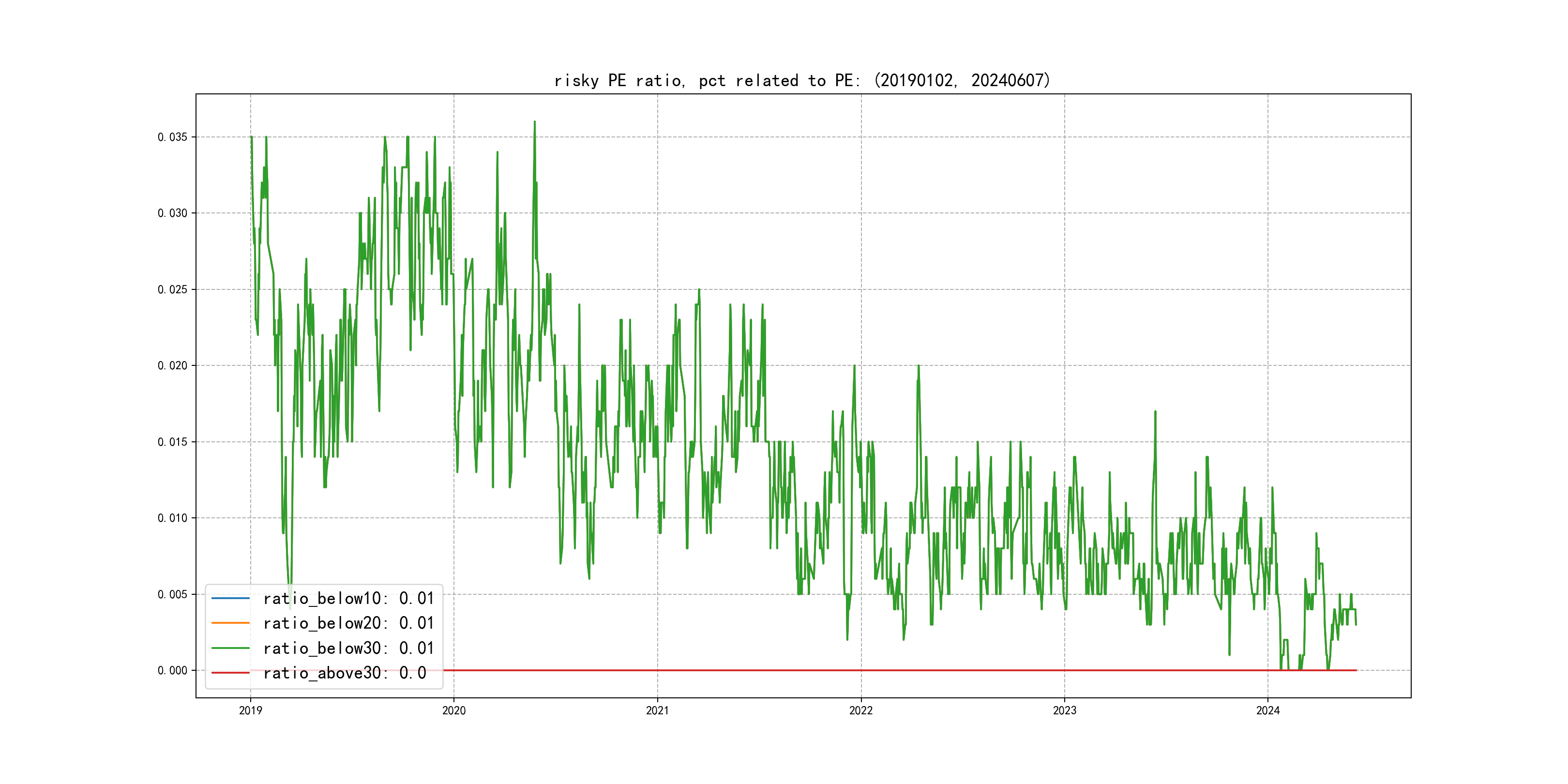Click the 0.025 y-axis tick label
The height and width of the screenshot is (784, 1568).
172,290
